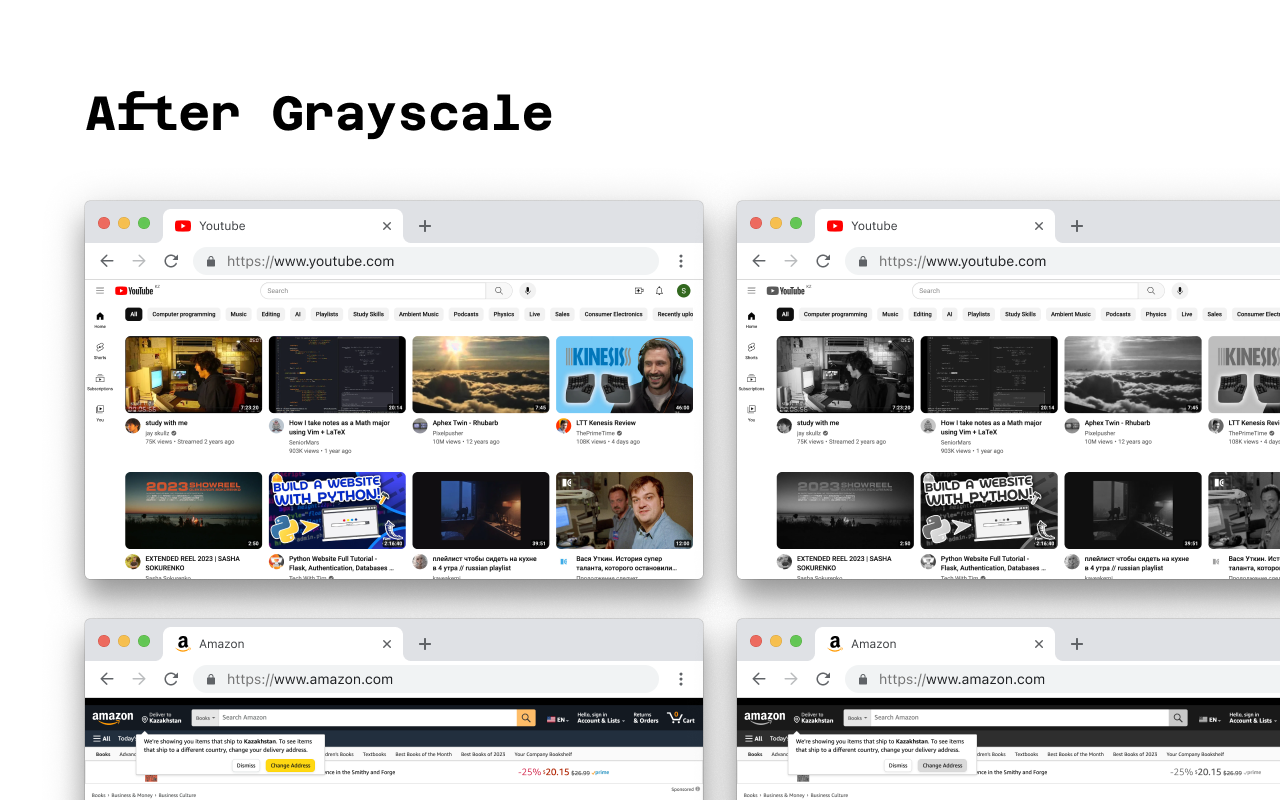1280x800 pixels.
Task: Open YouTube notifications bell
Action: [x=659, y=290]
